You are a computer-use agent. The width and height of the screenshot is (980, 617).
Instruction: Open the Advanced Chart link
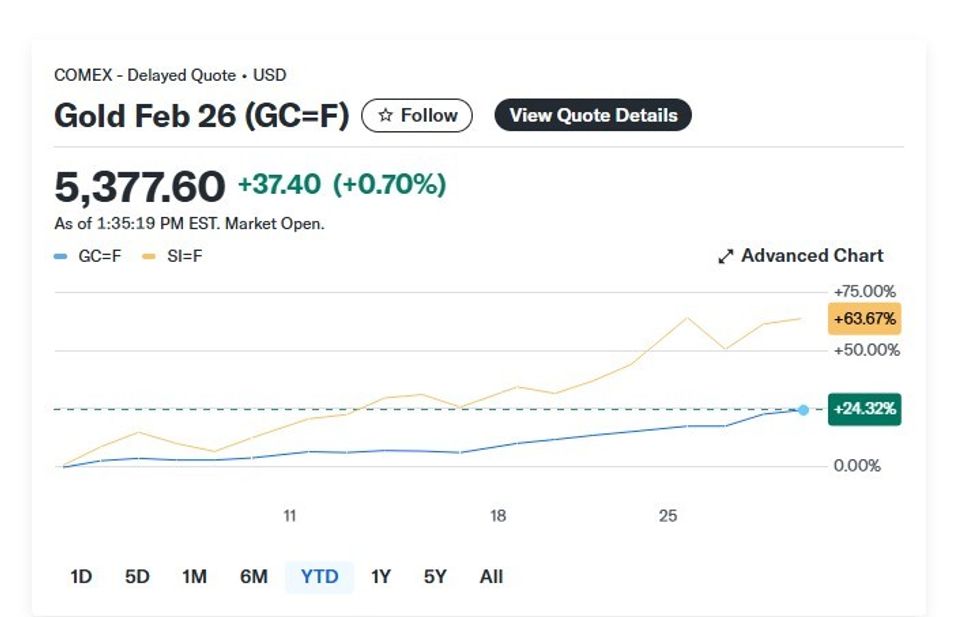(811, 256)
